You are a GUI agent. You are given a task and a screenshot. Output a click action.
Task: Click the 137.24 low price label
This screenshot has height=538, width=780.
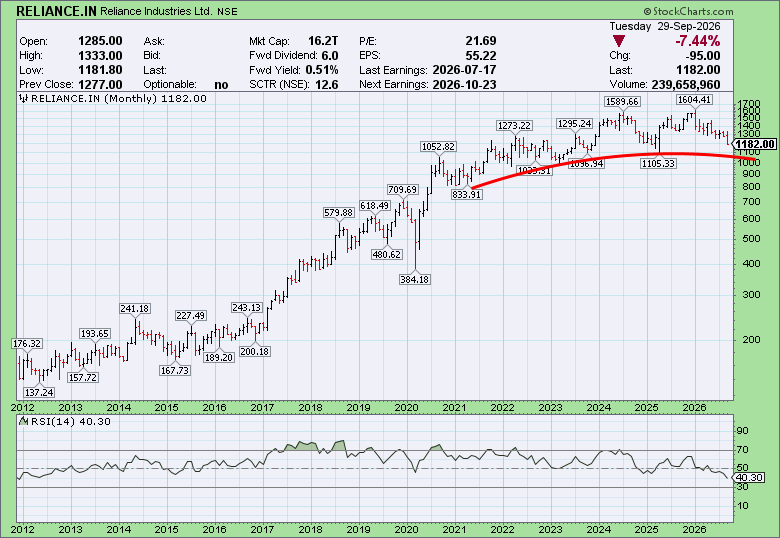[x=39, y=392]
